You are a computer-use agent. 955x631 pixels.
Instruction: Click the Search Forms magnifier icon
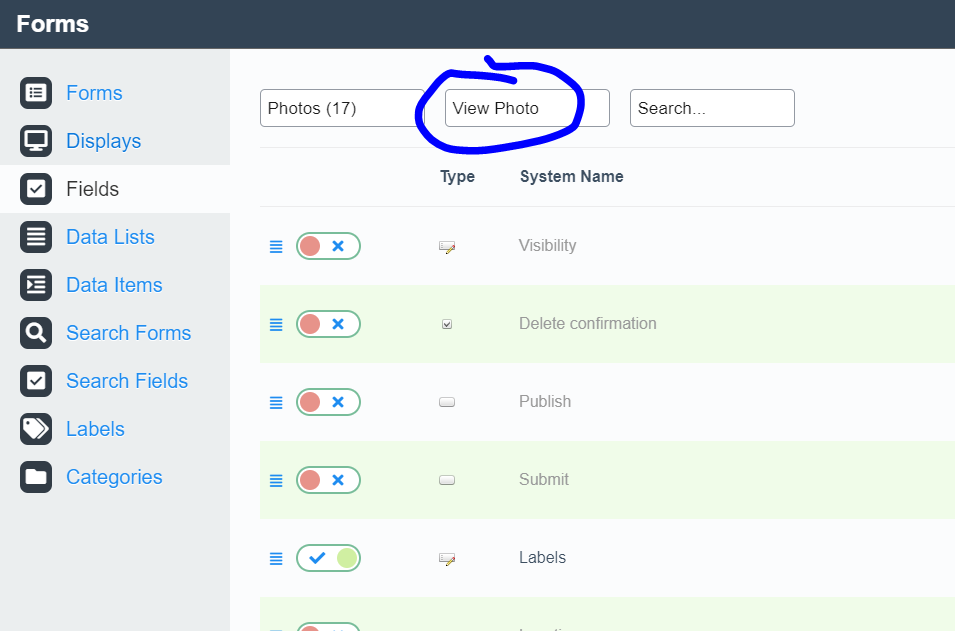pos(36,333)
